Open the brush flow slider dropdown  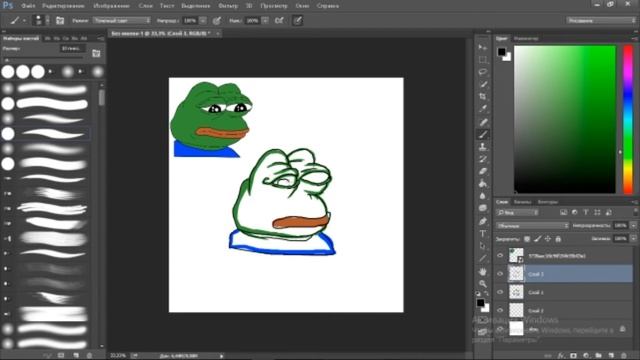[265, 20]
